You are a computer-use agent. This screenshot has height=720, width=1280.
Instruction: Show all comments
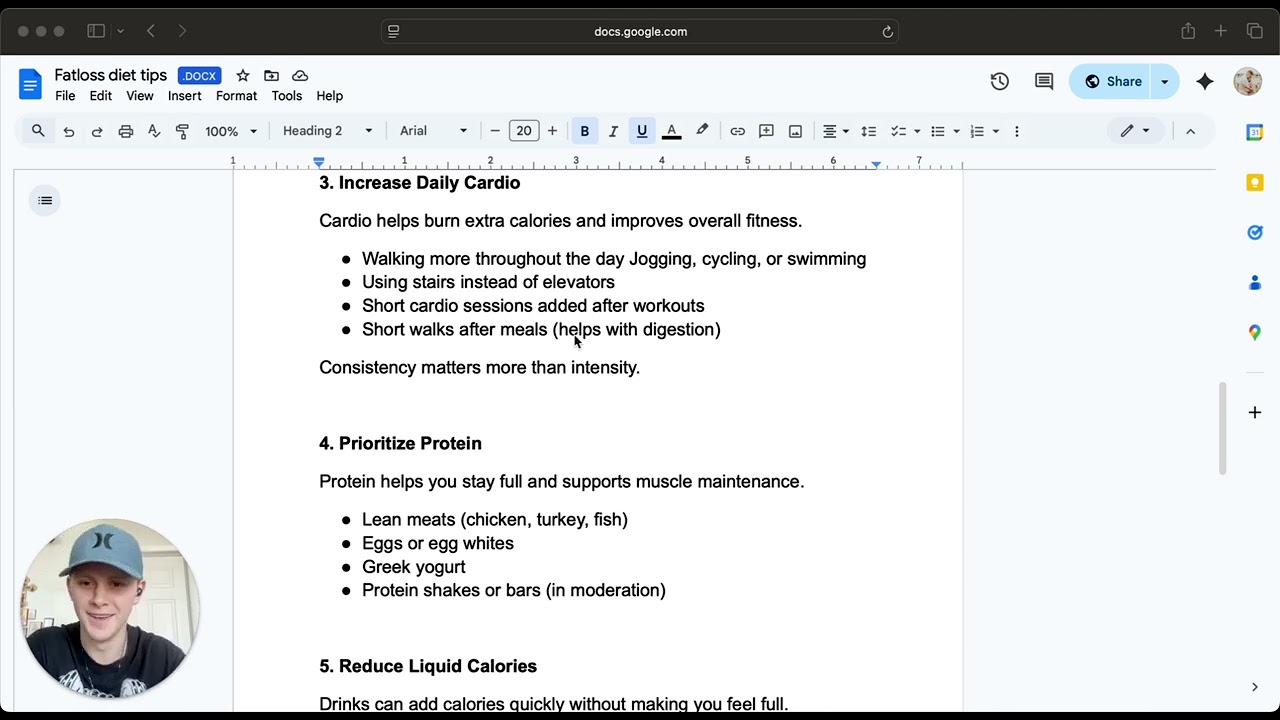(x=1044, y=82)
